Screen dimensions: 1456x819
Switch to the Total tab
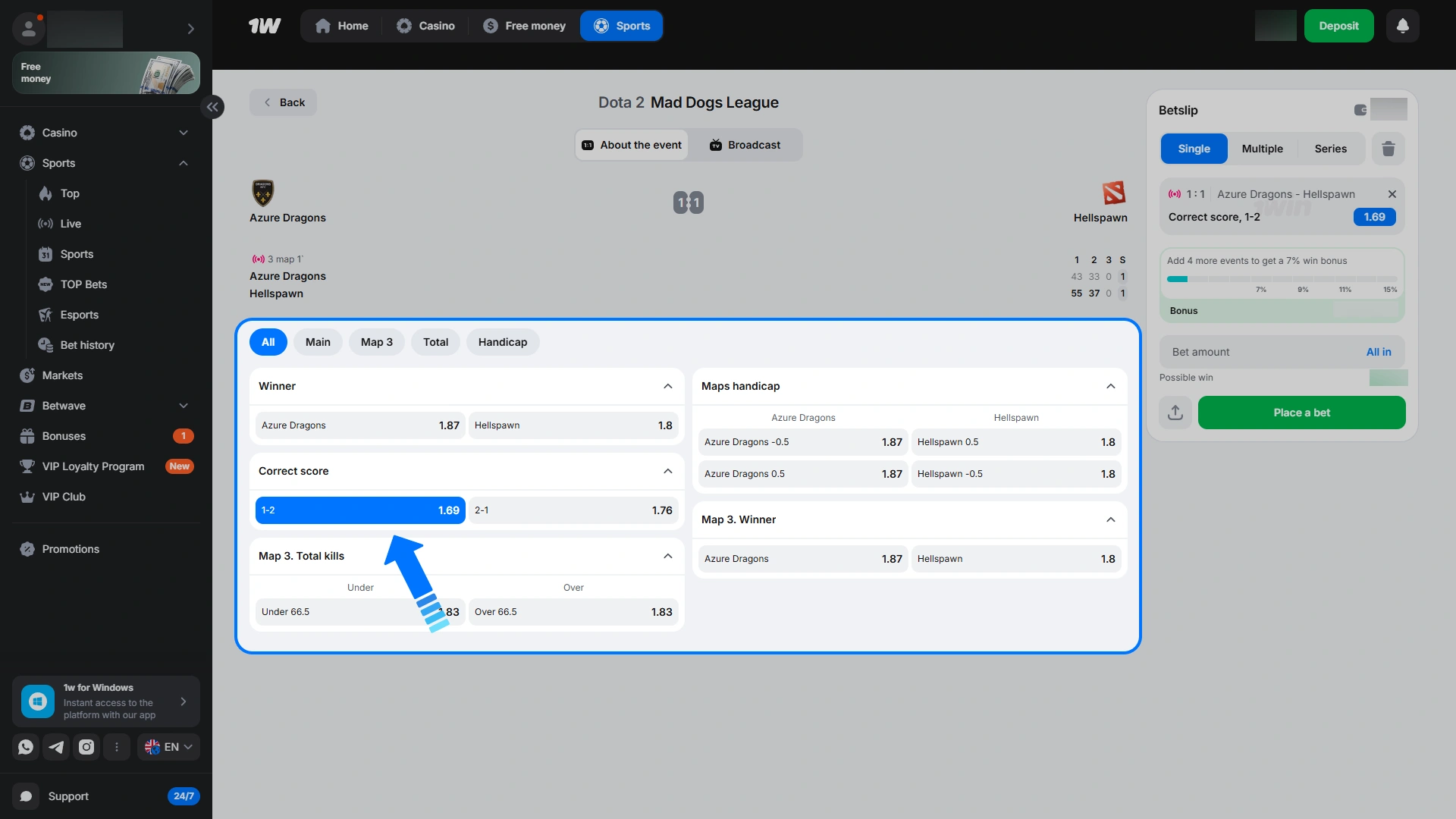point(435,342)
